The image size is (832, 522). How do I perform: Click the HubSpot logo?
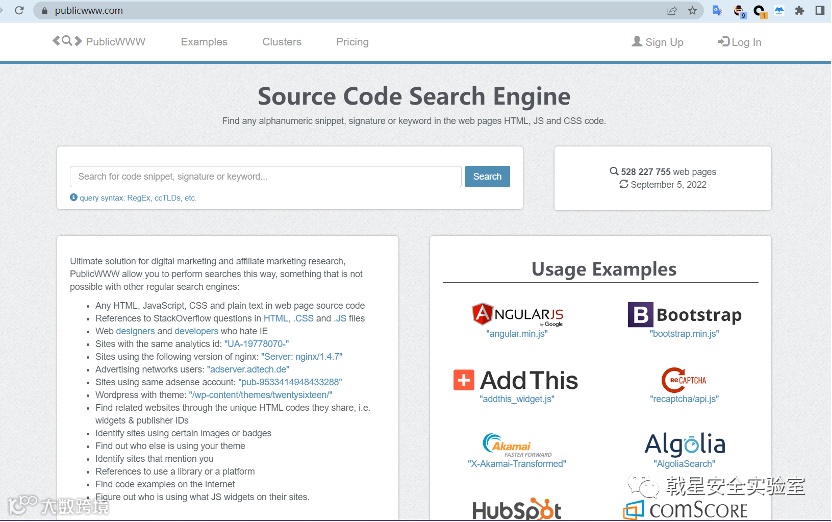[517, 509]
